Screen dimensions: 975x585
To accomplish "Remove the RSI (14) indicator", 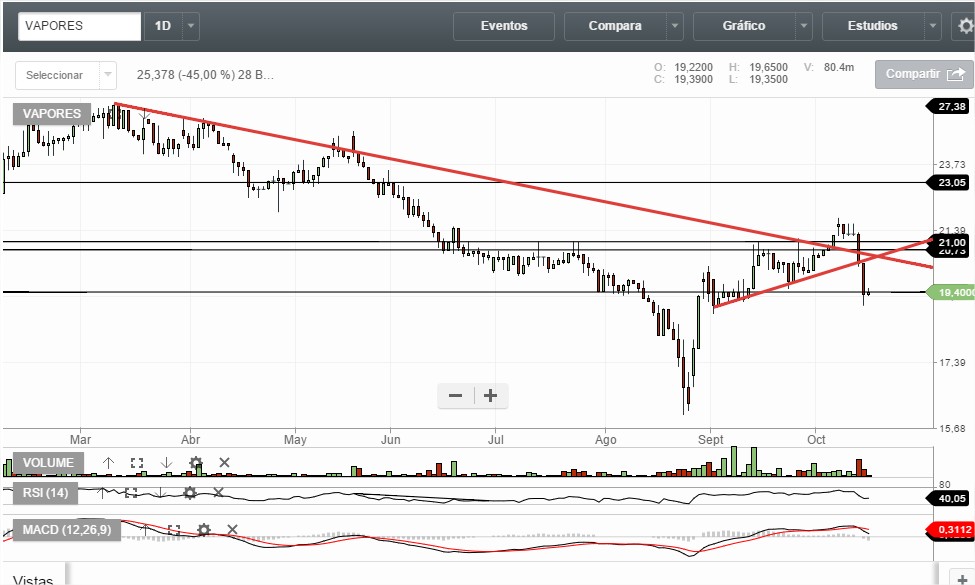I will [218, 492].
